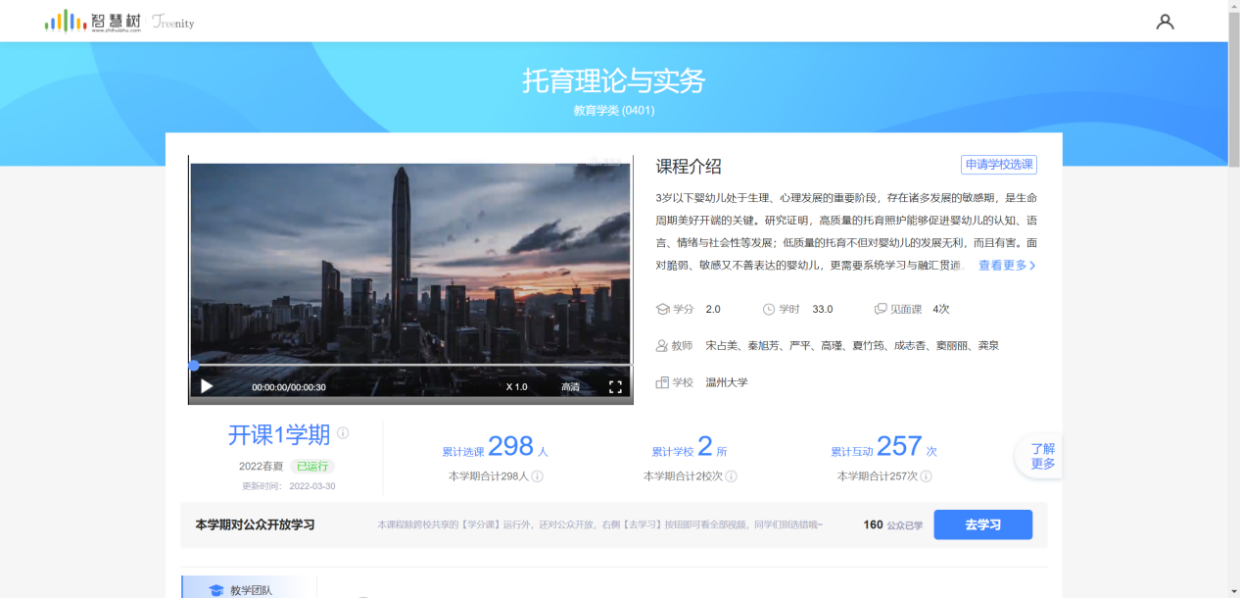Play the course intro video

(x=207, y=386)
